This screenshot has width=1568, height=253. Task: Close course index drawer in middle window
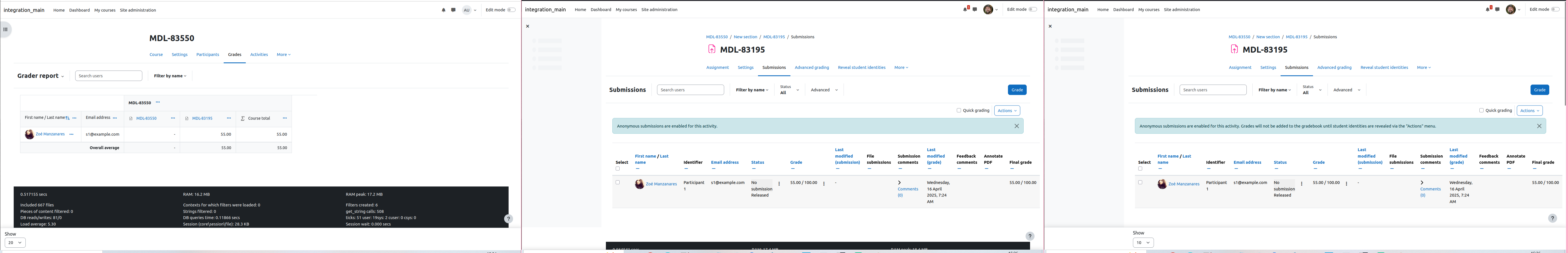pos(528,26)
